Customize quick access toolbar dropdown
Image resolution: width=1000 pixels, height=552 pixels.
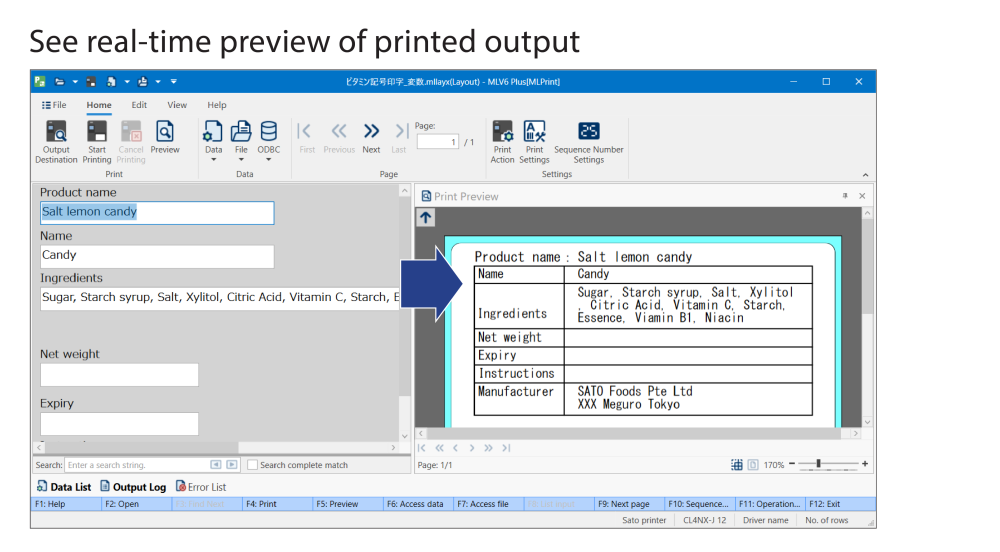point(173,82)
